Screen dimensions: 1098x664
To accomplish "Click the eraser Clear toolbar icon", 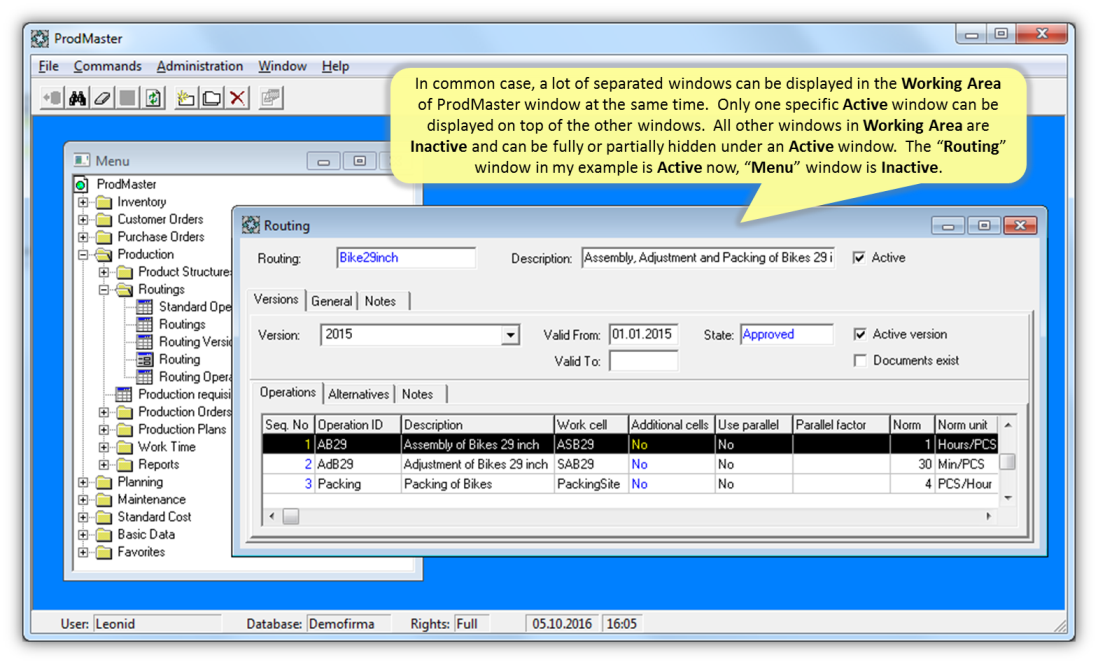I will tap(102, 98).
